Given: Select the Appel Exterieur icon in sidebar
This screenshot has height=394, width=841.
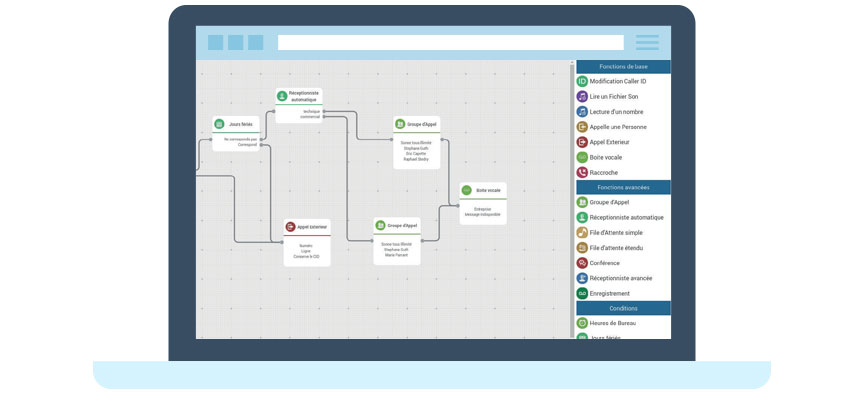Looking at the screenshot, I should (582, 142).
